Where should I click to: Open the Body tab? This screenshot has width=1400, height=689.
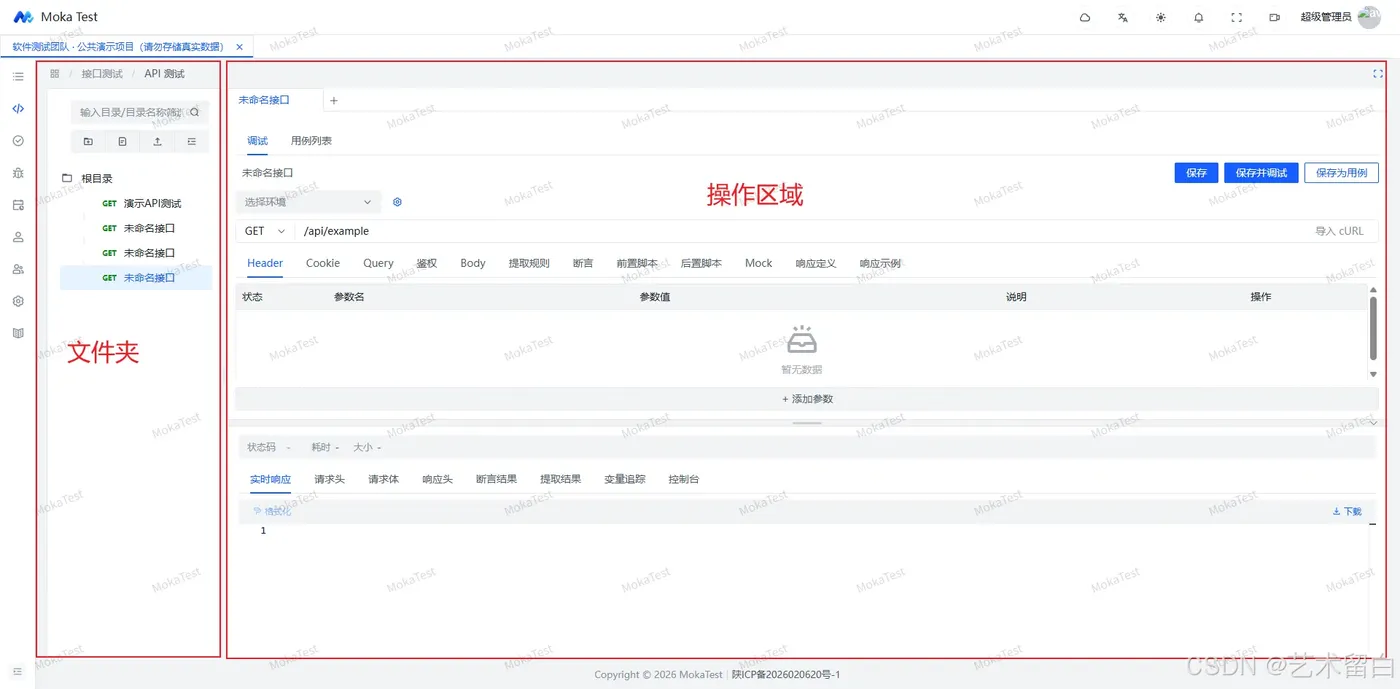[x=473, y=263]
